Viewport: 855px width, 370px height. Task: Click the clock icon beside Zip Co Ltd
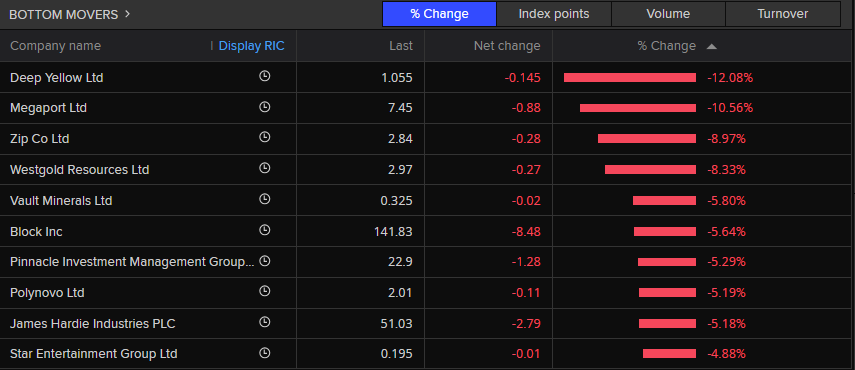(x=264, y=137)
